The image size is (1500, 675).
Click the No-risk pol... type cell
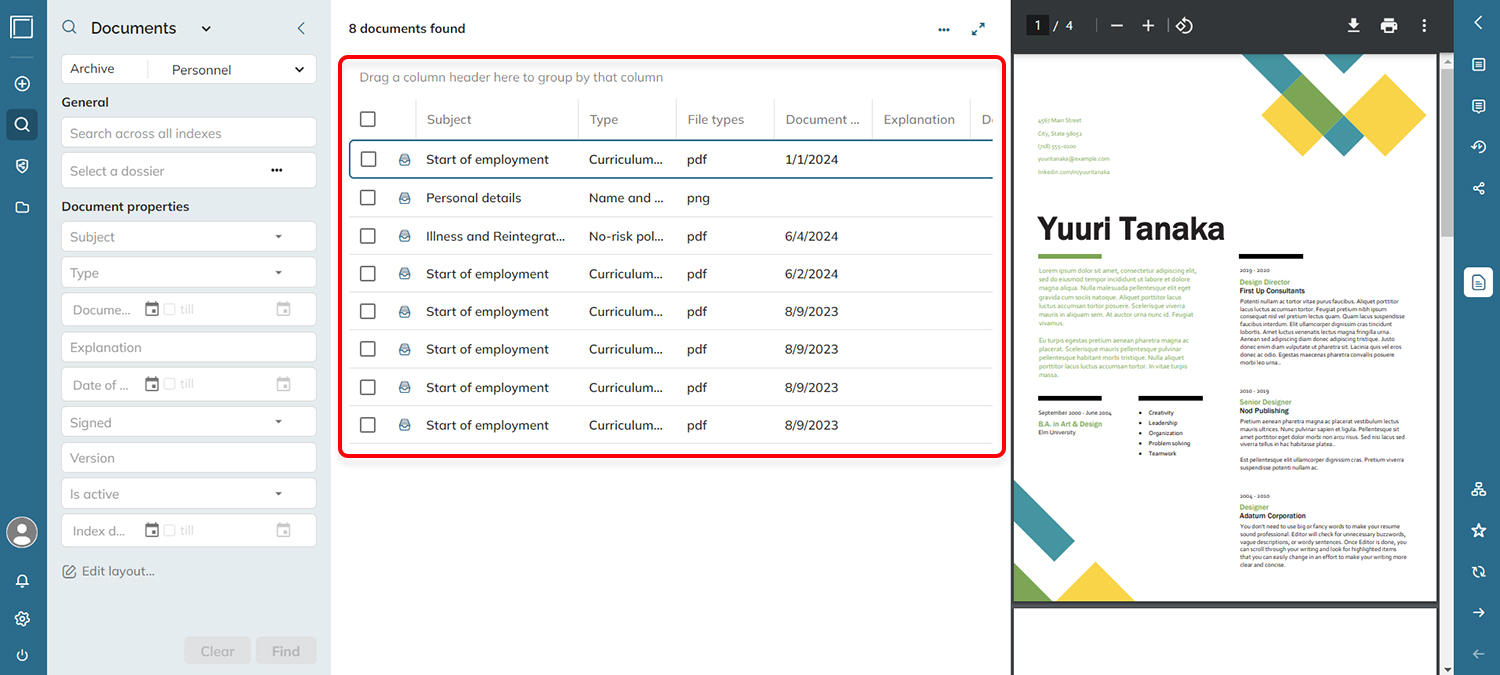tap(627, 236)
